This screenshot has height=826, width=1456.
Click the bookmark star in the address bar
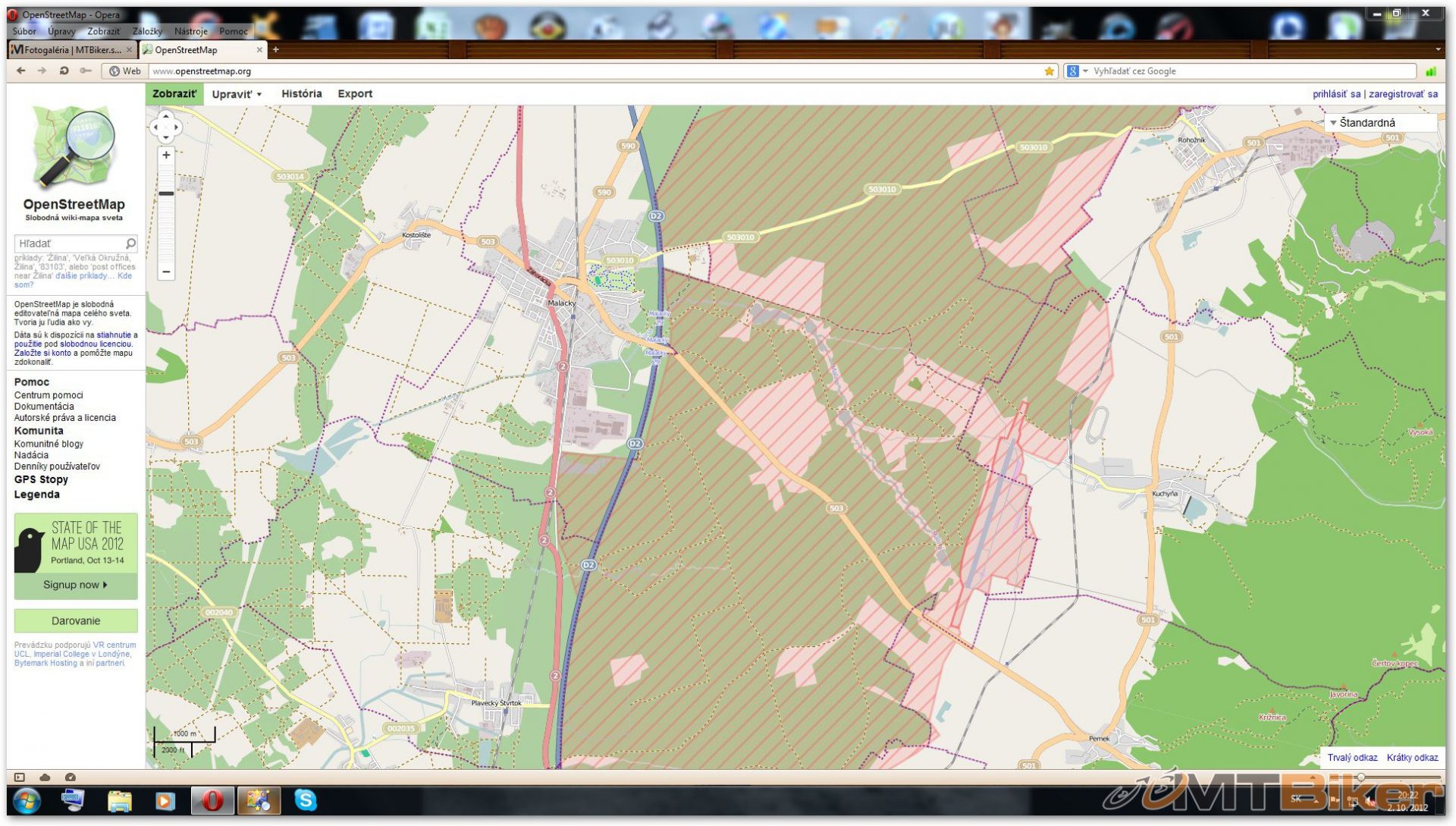pyautogui.click(x=1050, y=71)
